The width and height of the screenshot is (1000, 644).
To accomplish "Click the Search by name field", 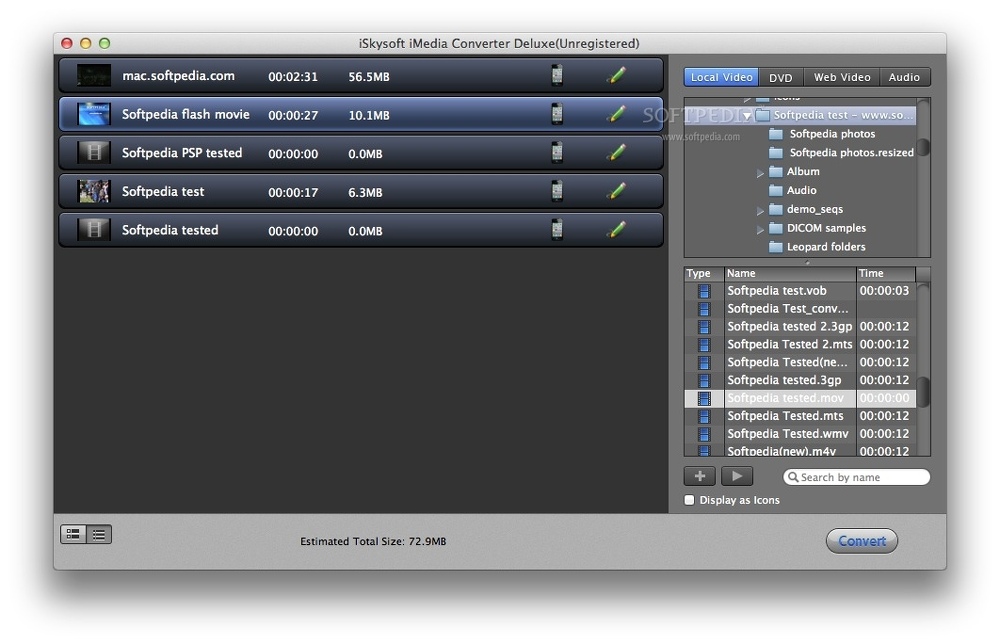I will [x=857, y=477].
